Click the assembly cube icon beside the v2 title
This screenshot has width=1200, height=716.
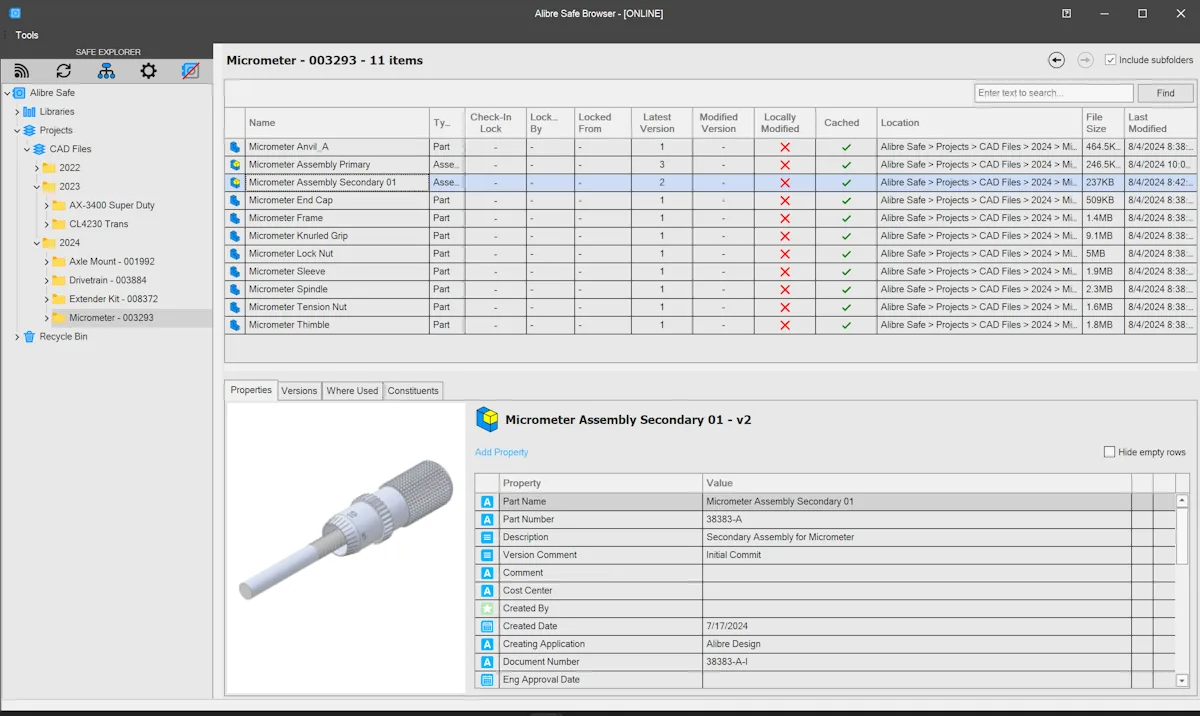(x=487, y=420)
